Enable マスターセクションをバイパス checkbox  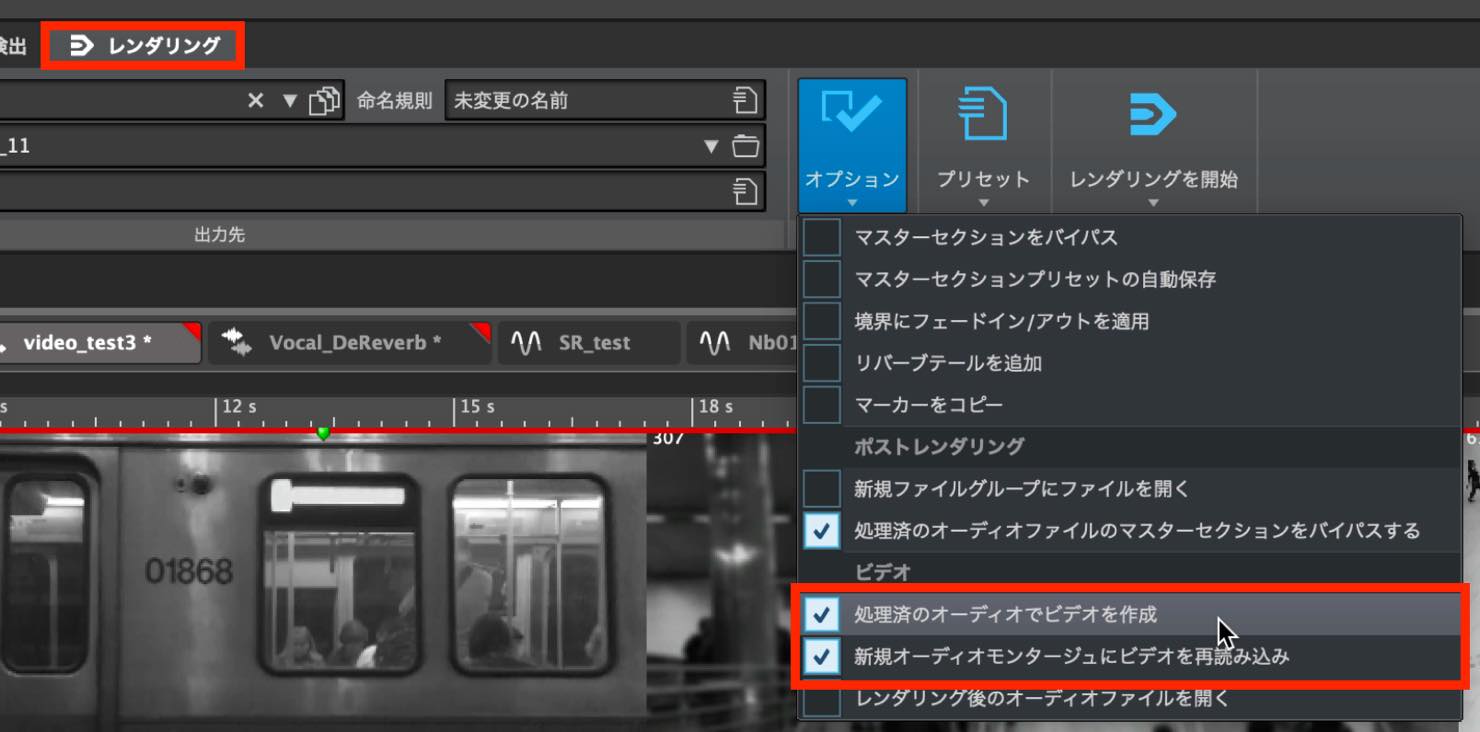pyautogui.click(x=822, y=238)
